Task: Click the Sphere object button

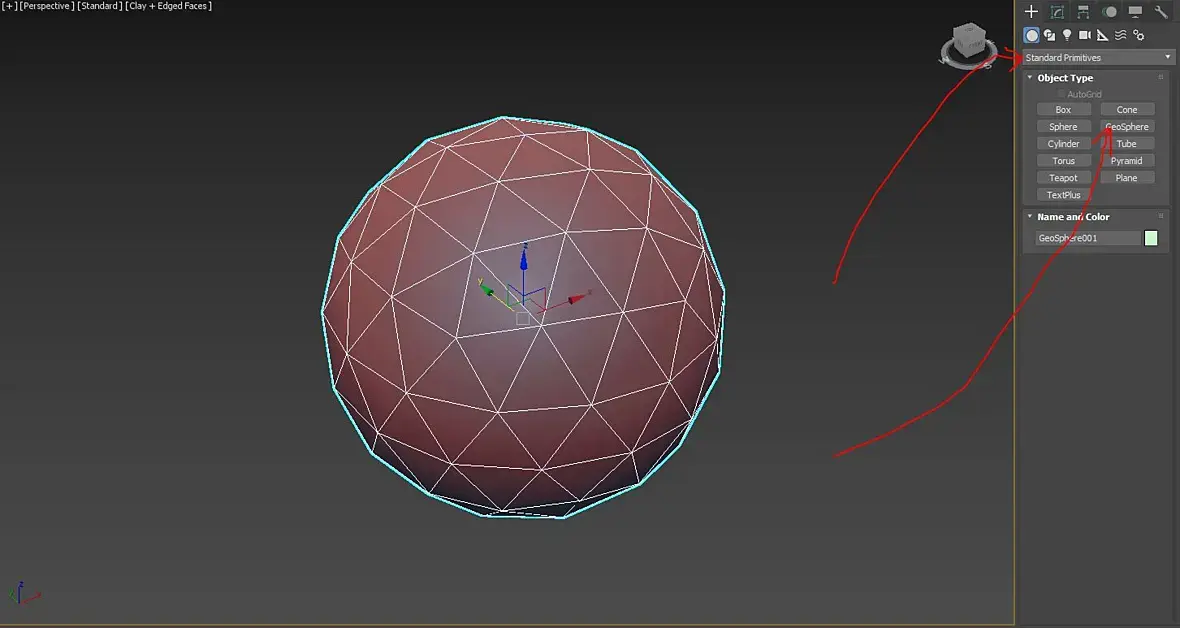Action: [x=1063, y=127]
